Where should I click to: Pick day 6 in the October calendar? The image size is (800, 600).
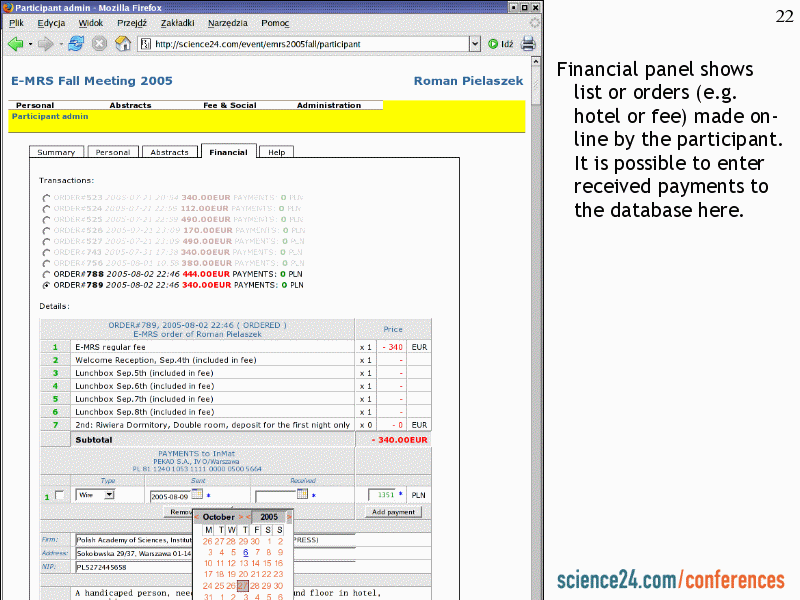[x=245, y=552]
